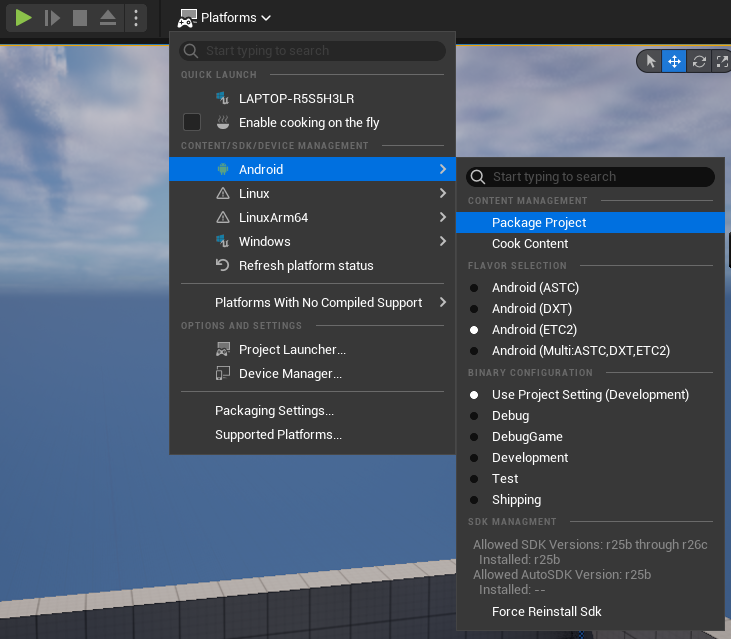Click Force Reinstall Sdk
Screen dimensions: 731x639
[590, 612]
